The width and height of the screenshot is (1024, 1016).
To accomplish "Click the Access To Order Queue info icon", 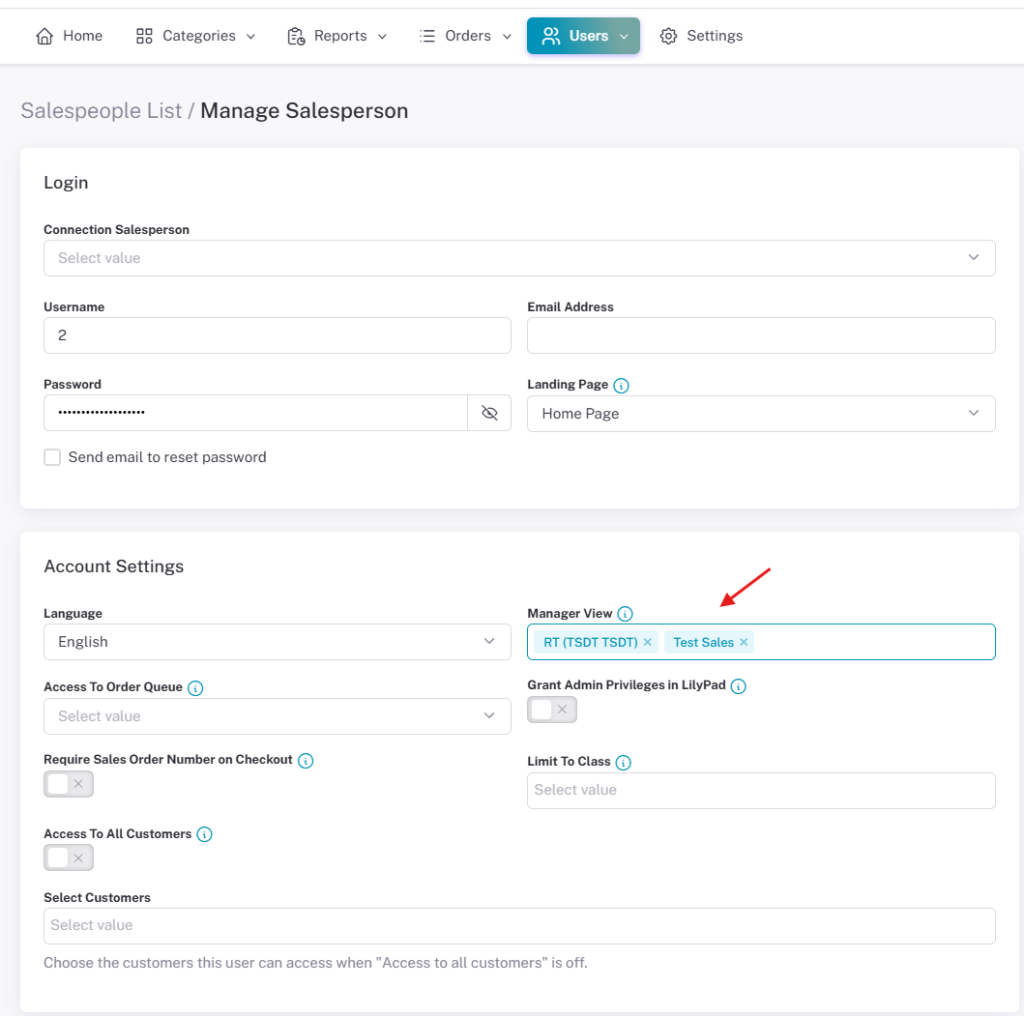I will 195,688.
